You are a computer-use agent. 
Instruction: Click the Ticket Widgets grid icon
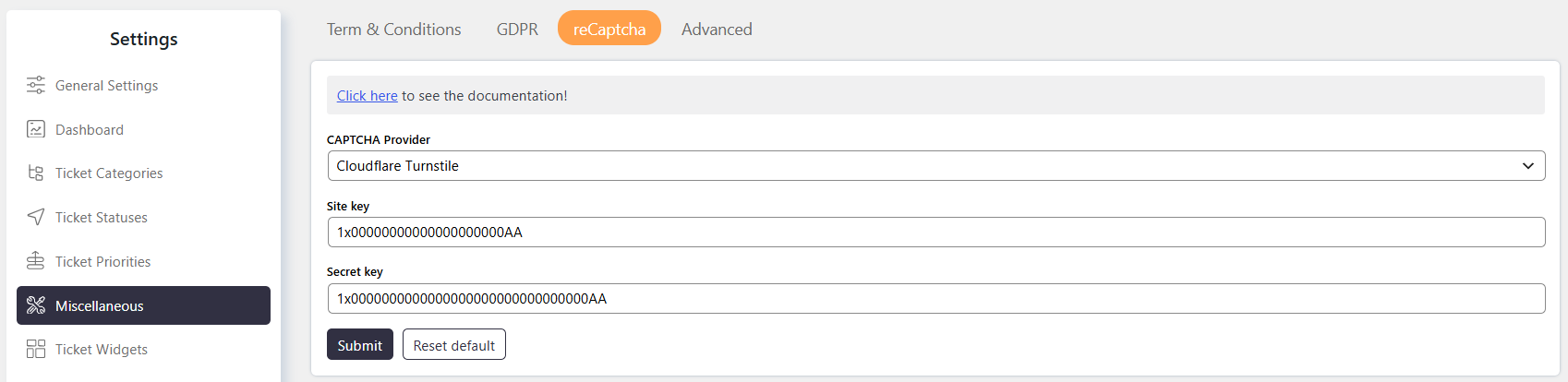[x=36, y=349]
